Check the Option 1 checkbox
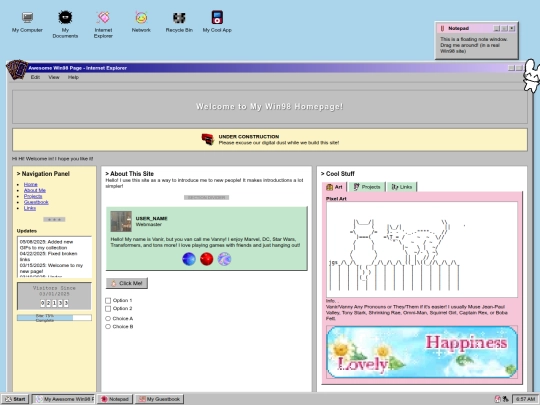Image resolution: width=540 pixels, height=405 pixels. (x=108, y=301)
